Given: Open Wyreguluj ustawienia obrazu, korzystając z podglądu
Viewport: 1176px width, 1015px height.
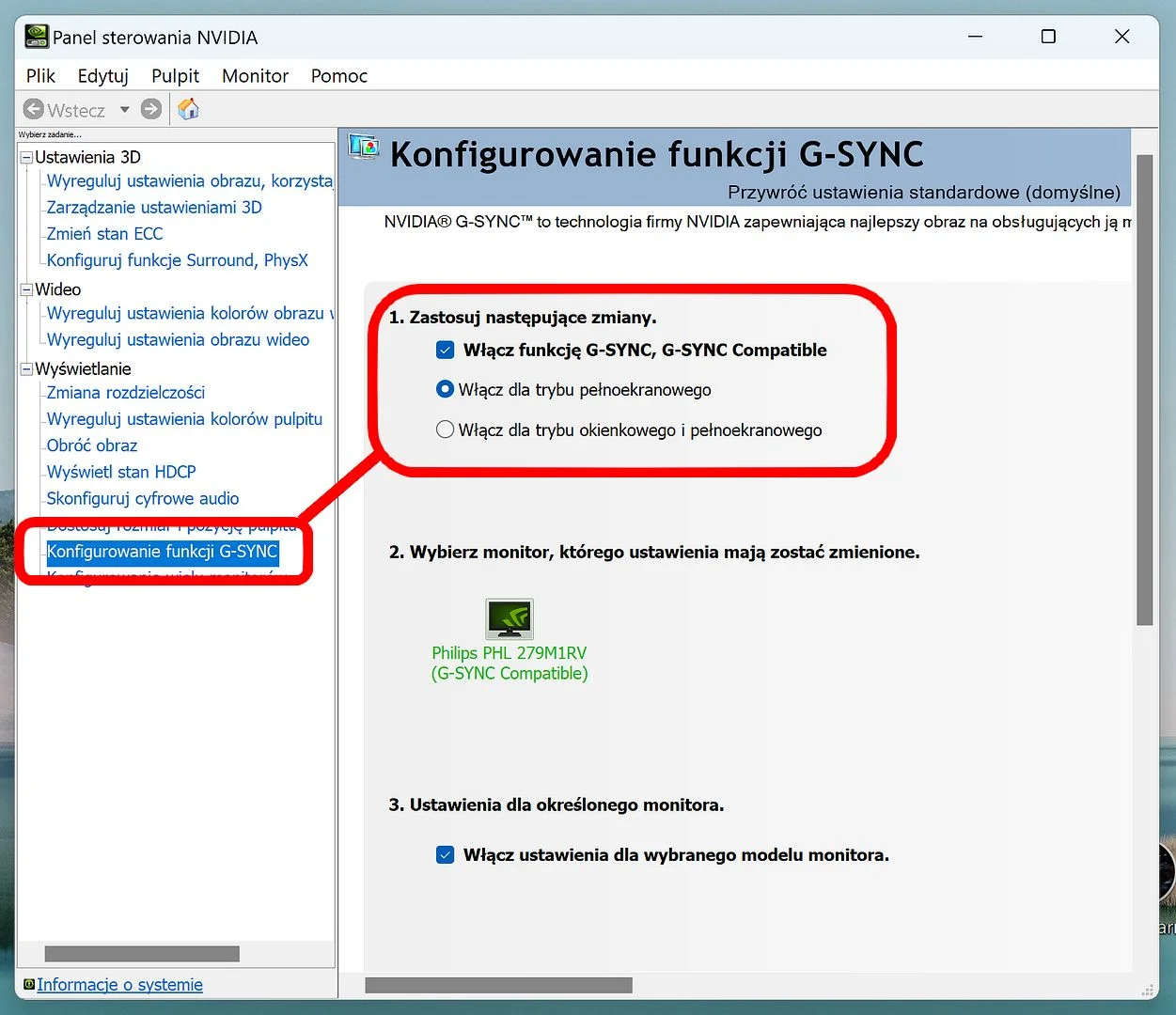Looking at the screenshot, I should click(190, 180).
